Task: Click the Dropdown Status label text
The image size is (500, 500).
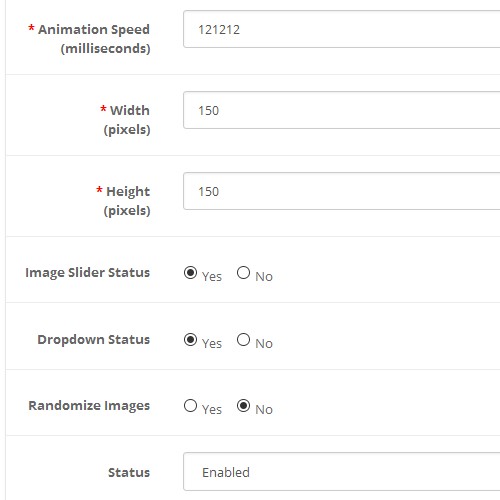Action: [x=94, y=340]
